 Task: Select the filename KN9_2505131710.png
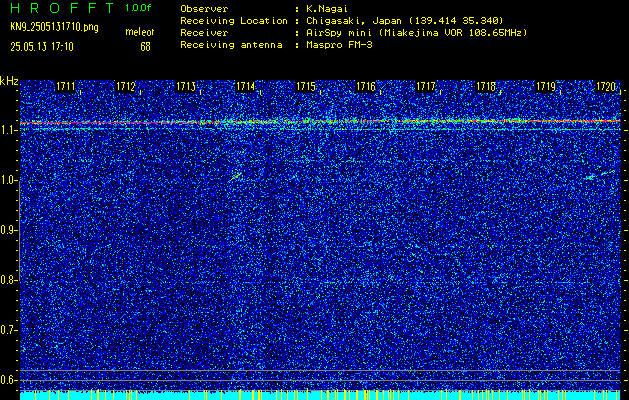point(54,27)
